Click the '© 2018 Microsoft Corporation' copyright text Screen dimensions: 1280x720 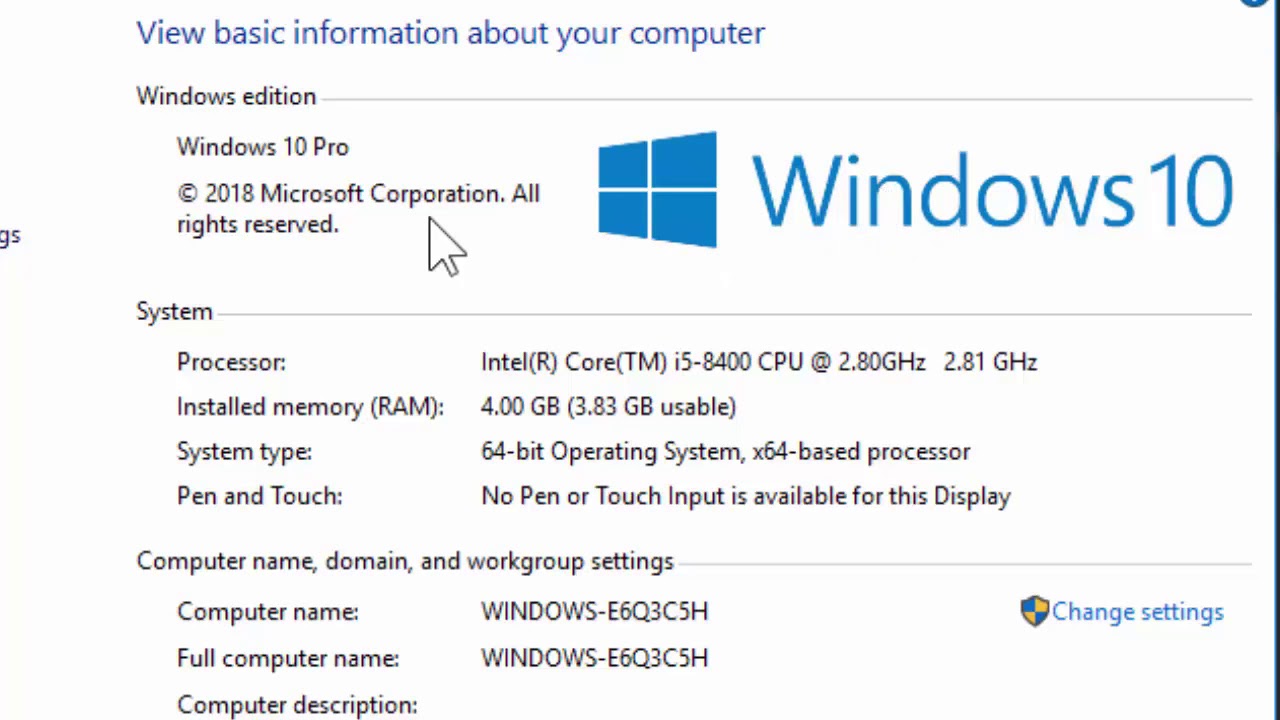tap(358, 209)
